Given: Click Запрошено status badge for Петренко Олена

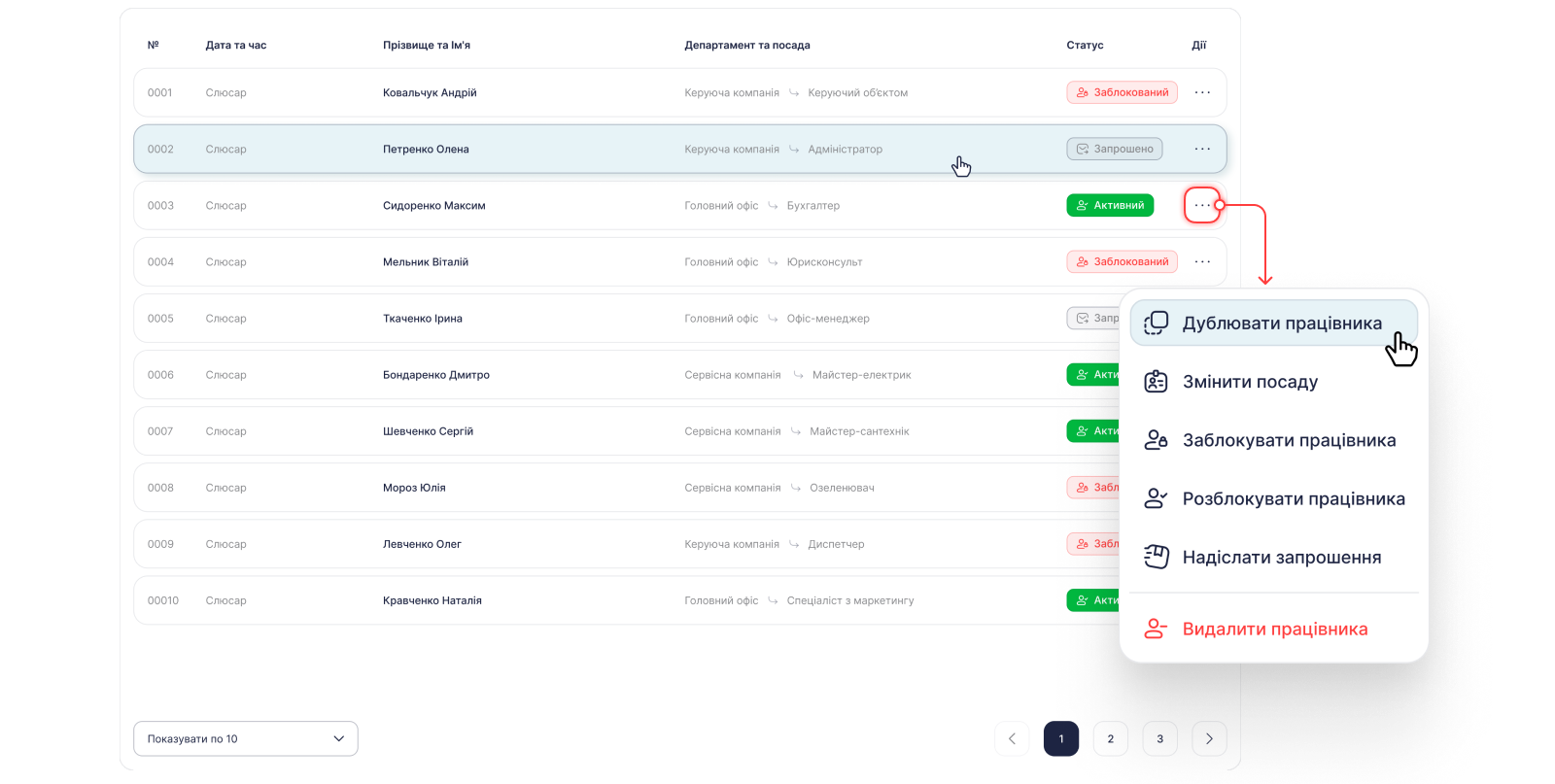Looking at the screenshot, I should coord(1114,149).
